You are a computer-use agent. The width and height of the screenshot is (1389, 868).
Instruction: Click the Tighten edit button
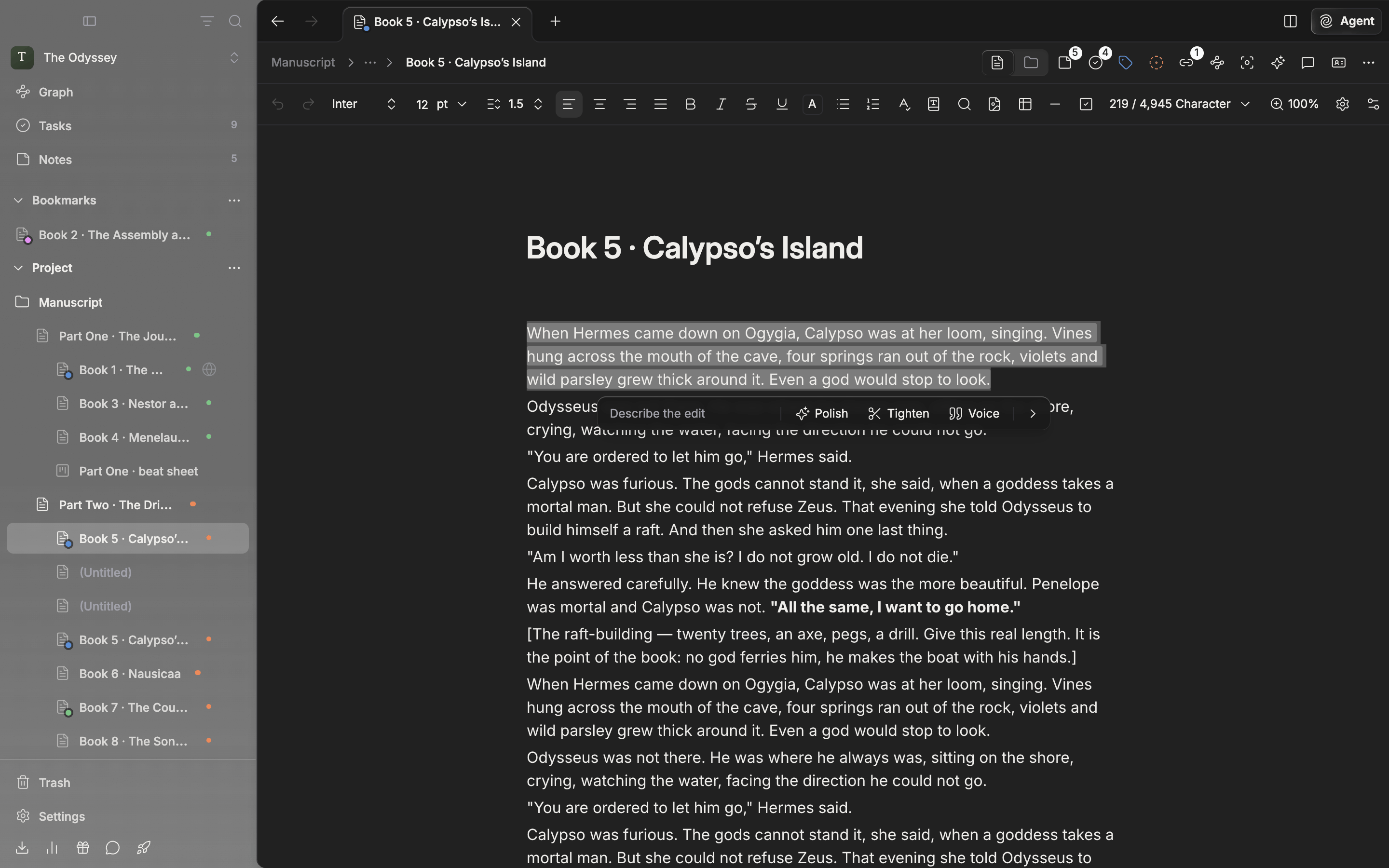coord(898,413)
